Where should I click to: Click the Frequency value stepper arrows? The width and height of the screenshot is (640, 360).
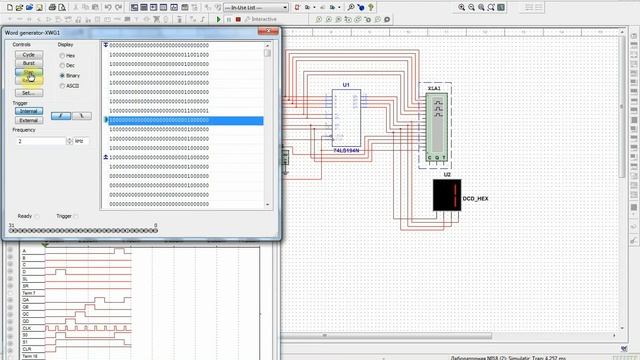click(69, 141)
